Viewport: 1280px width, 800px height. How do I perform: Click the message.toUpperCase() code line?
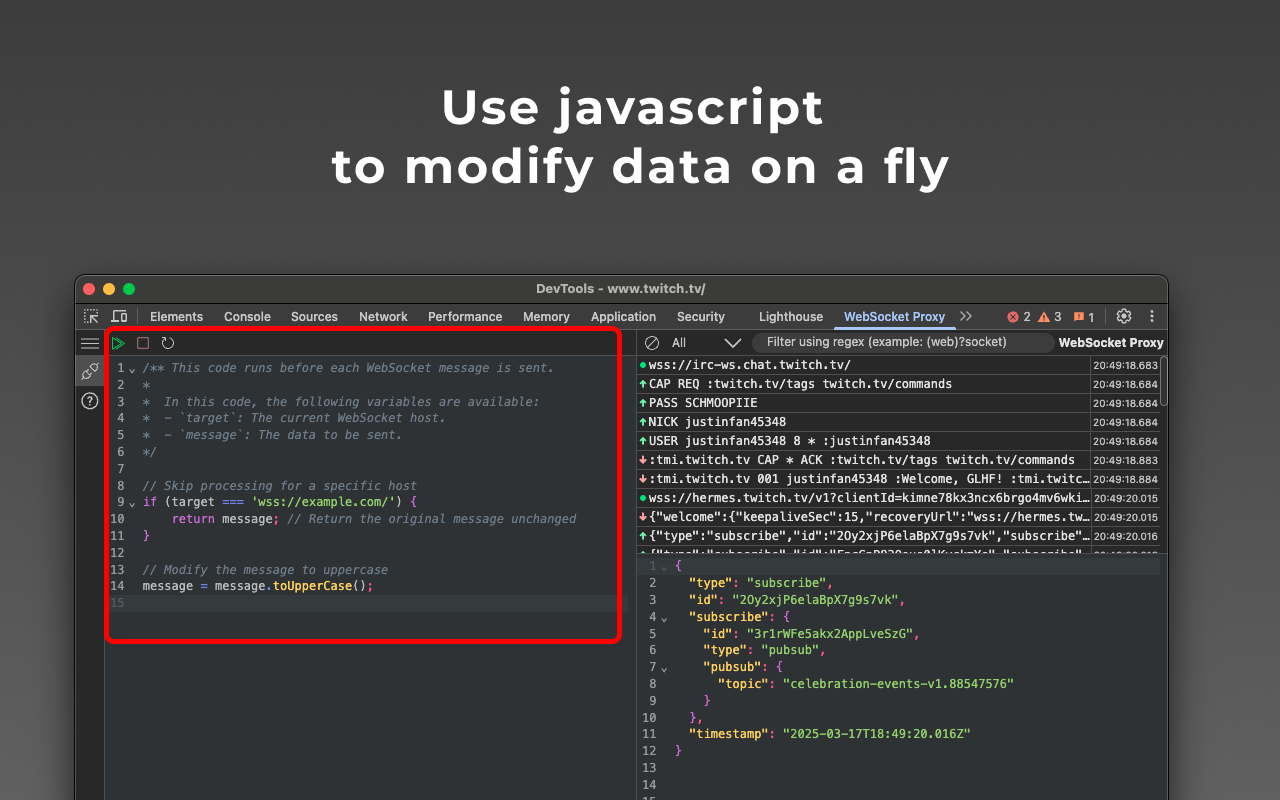click(258, 586)
